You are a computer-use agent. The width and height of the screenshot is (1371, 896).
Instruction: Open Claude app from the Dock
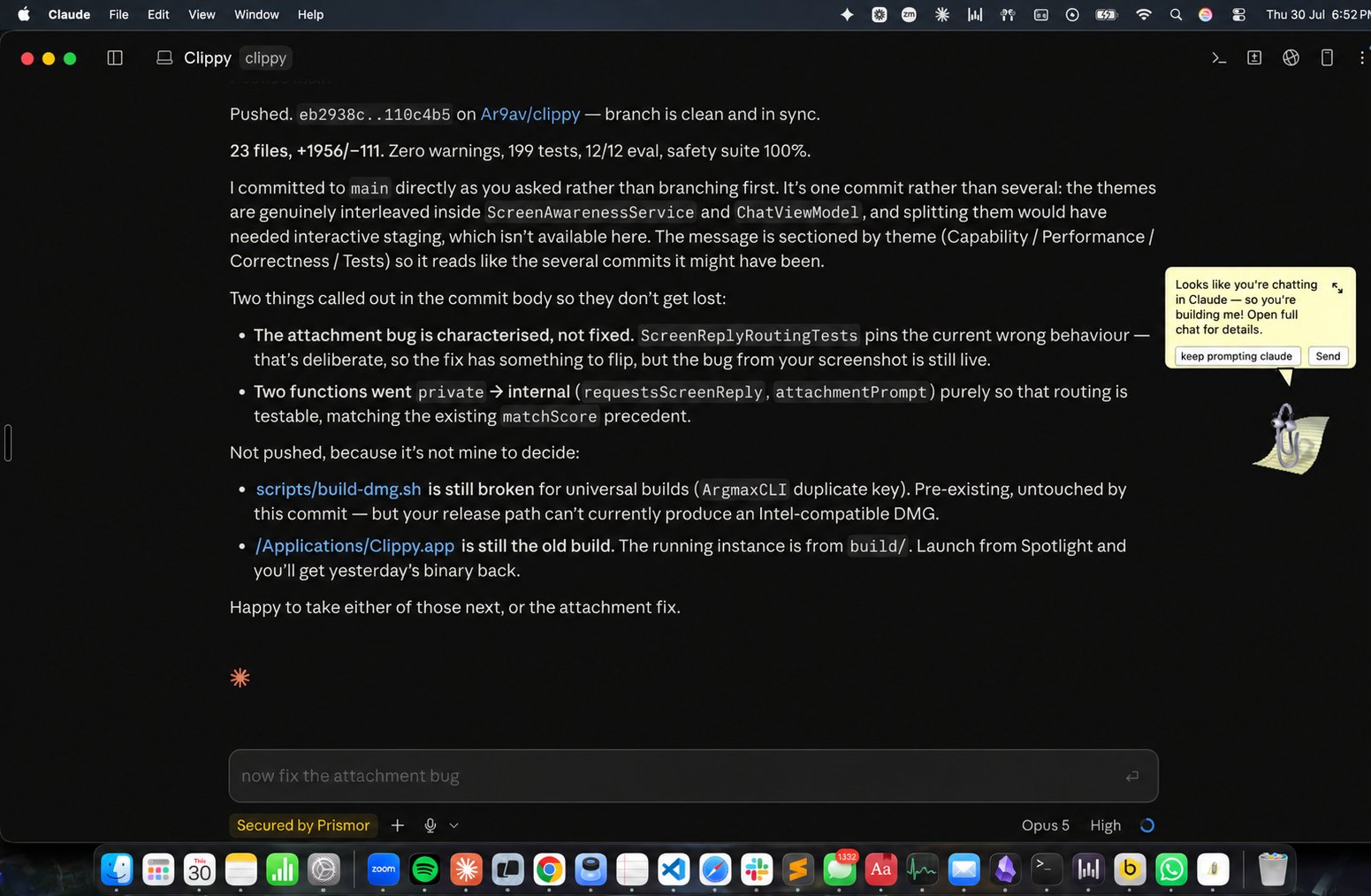pos(467,869)
